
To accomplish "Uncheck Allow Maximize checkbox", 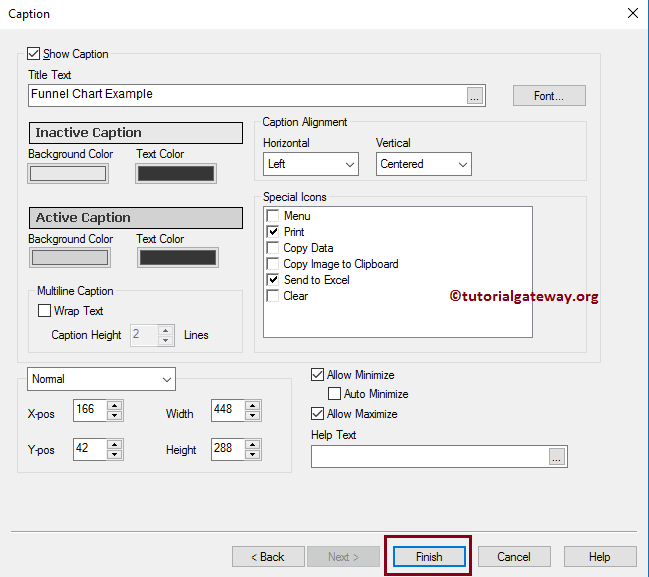I will (x=317, y=414).
